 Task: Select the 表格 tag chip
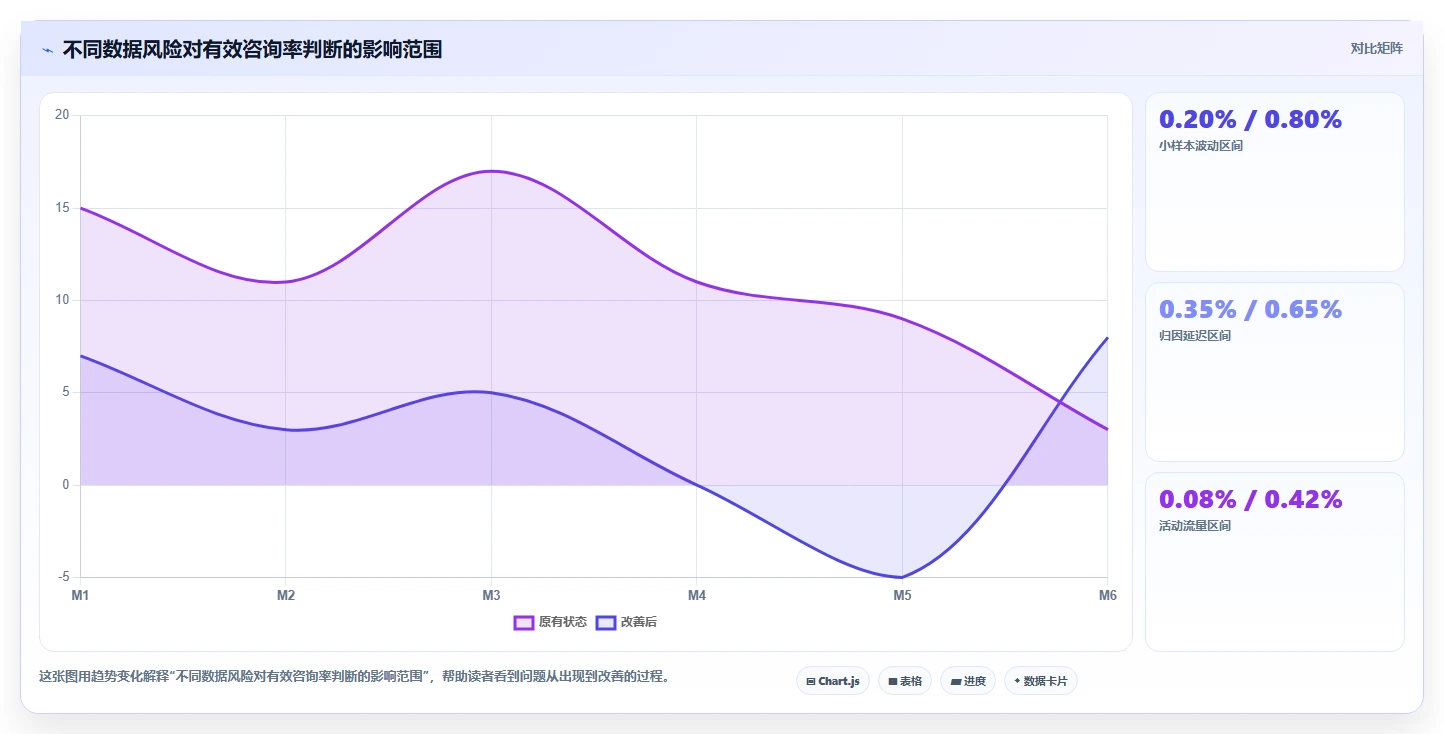pyautogui.click(x=905, y=681)
